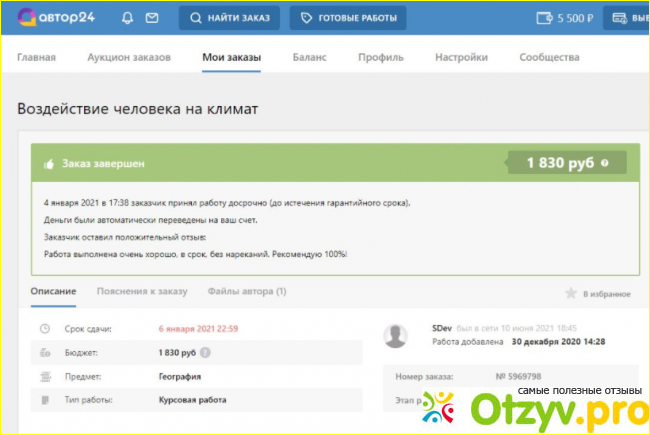
Task: Click the SDev user avatar
Action: [397, 335]
